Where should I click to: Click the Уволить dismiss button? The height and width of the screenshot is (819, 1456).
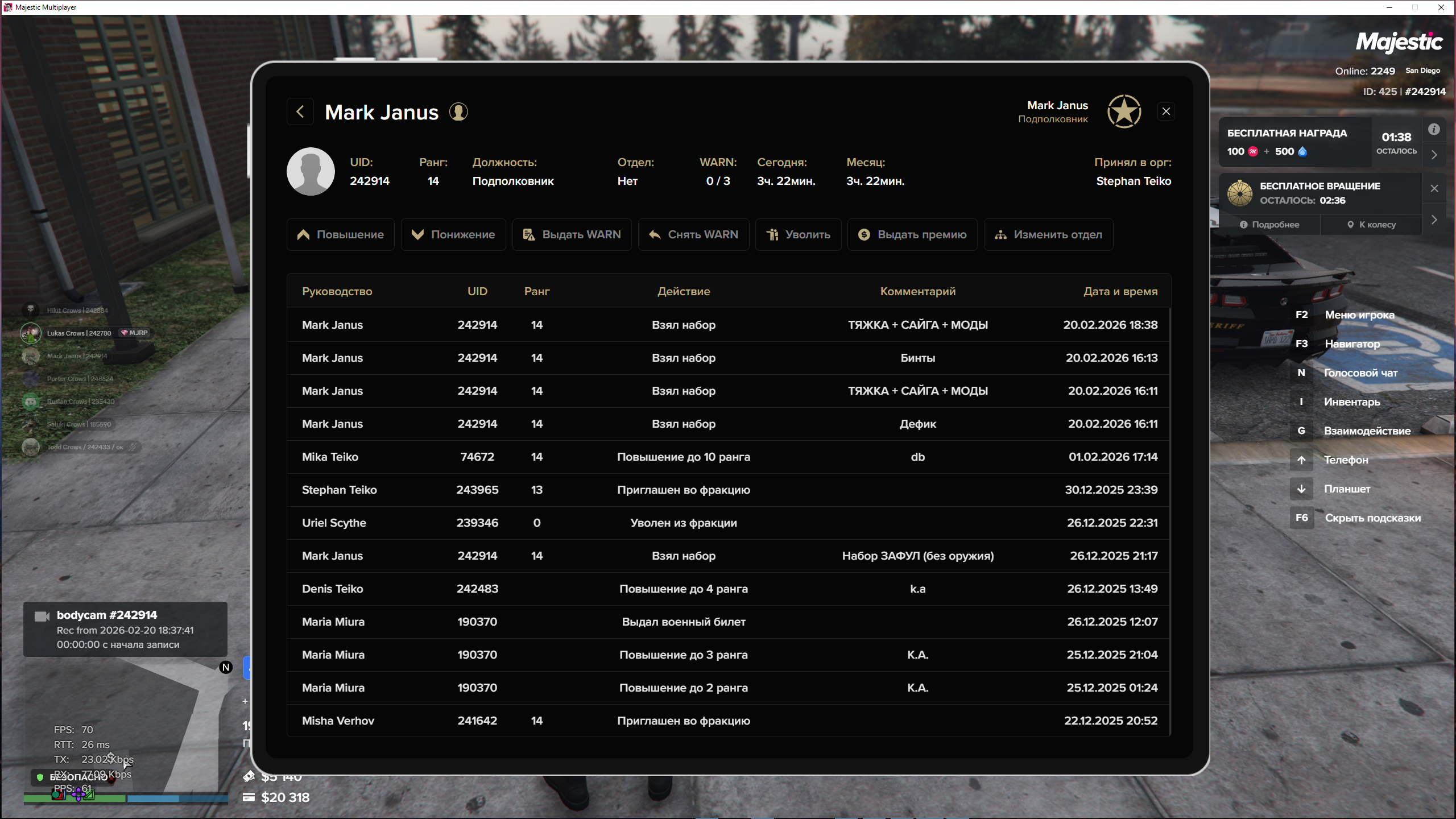pos(798,234)
